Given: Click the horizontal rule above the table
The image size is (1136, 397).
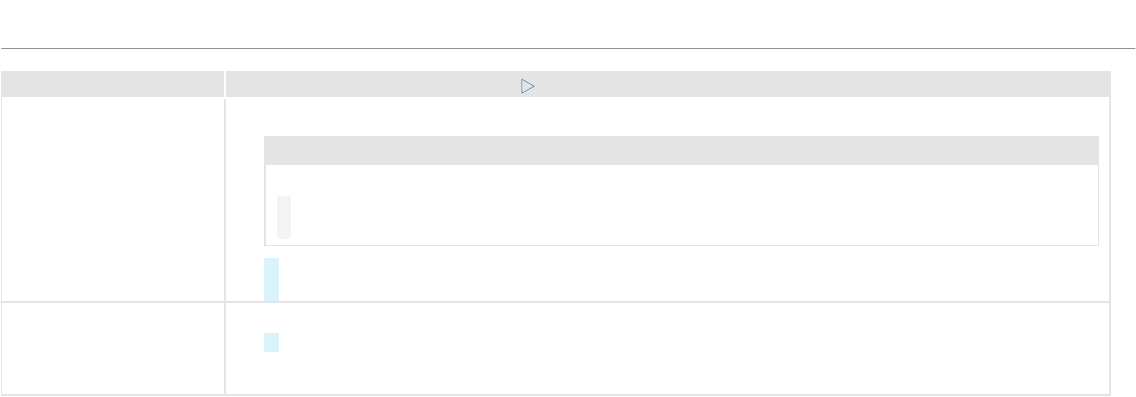Looking at the screenshot, I should tap(567, 49).
